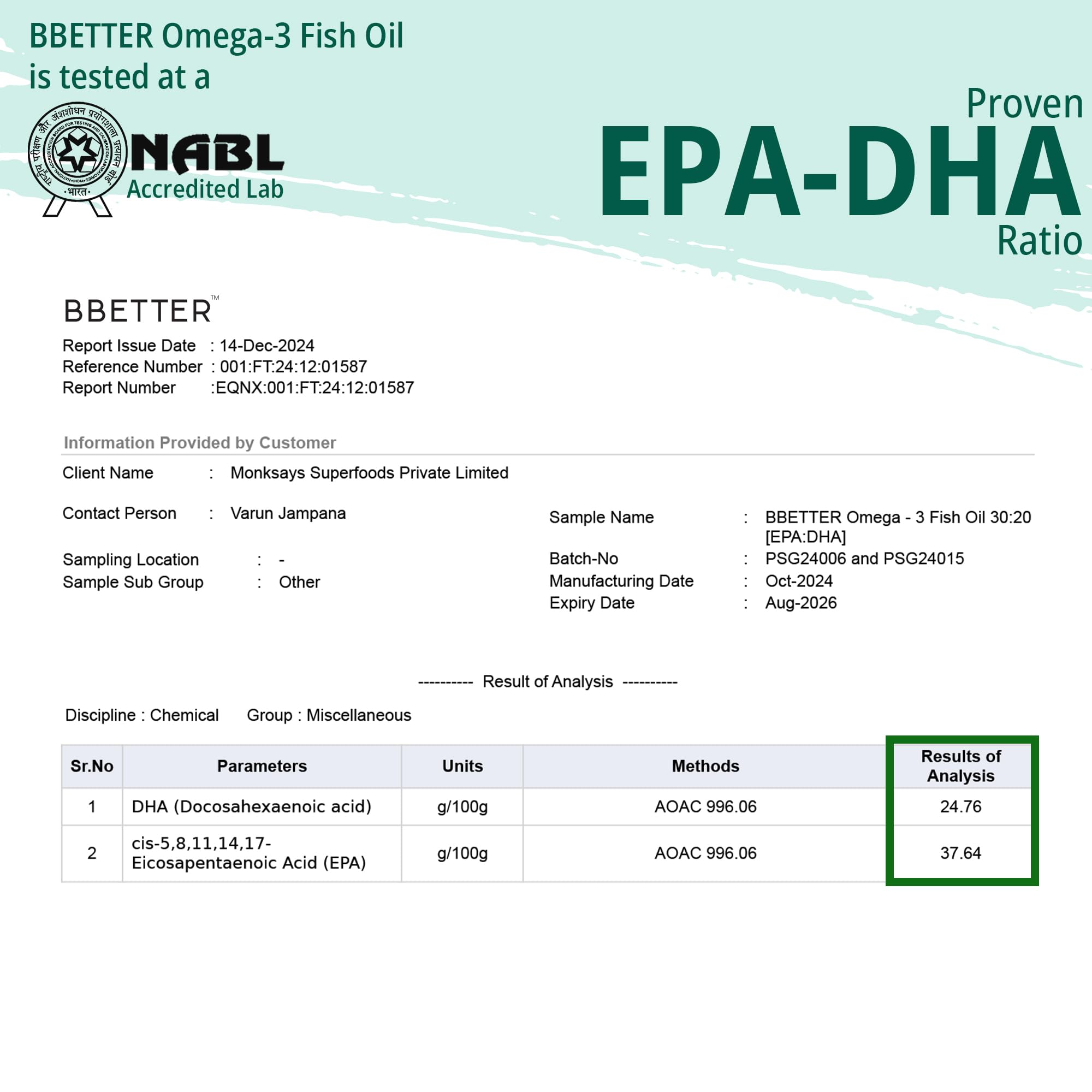Click the Expiry Date Aug-2026 value
Screen dimensions: 1092x1092
(x=800, y=603)
